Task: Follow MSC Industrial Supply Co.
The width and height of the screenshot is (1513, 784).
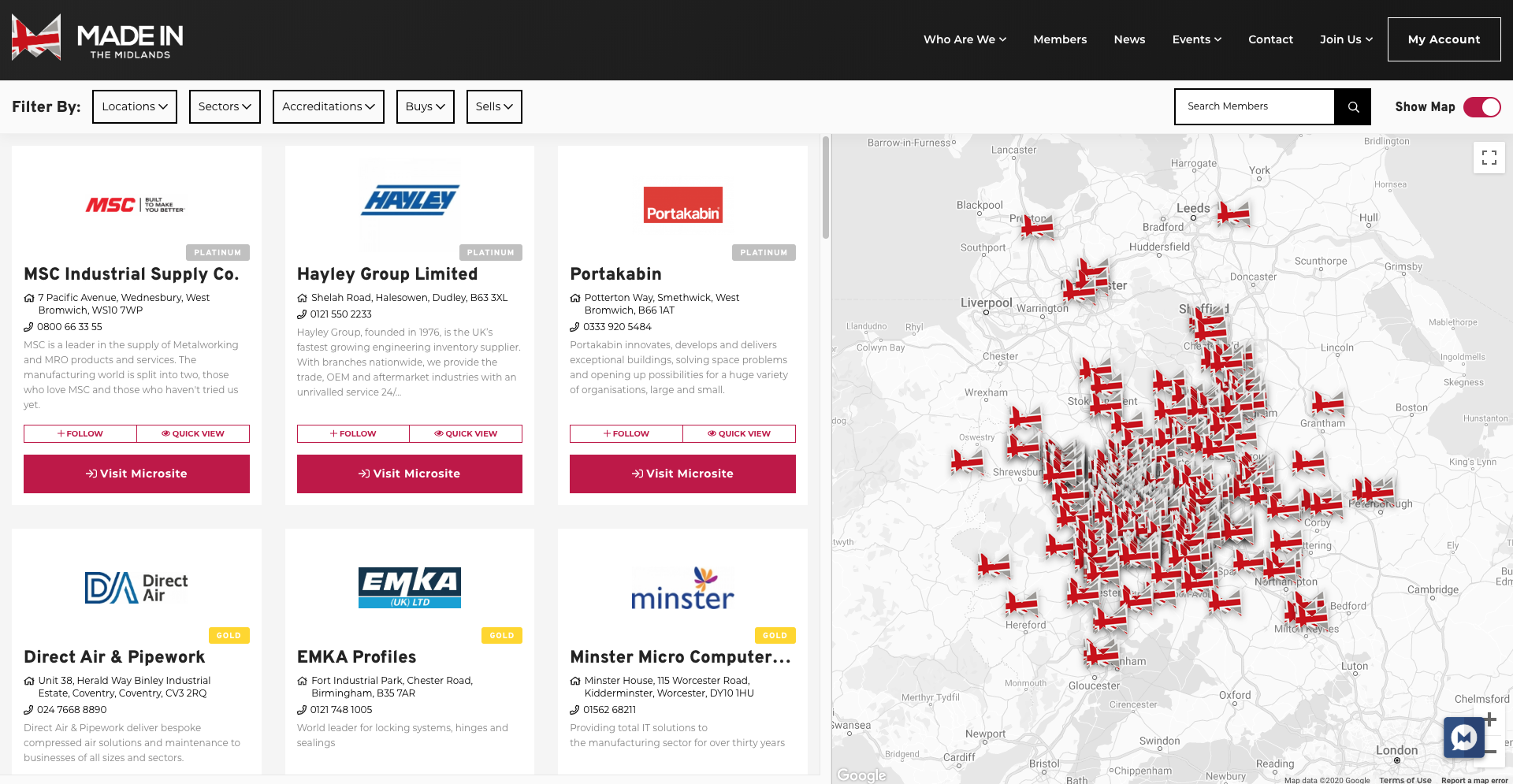Action: tap(80, 434)
